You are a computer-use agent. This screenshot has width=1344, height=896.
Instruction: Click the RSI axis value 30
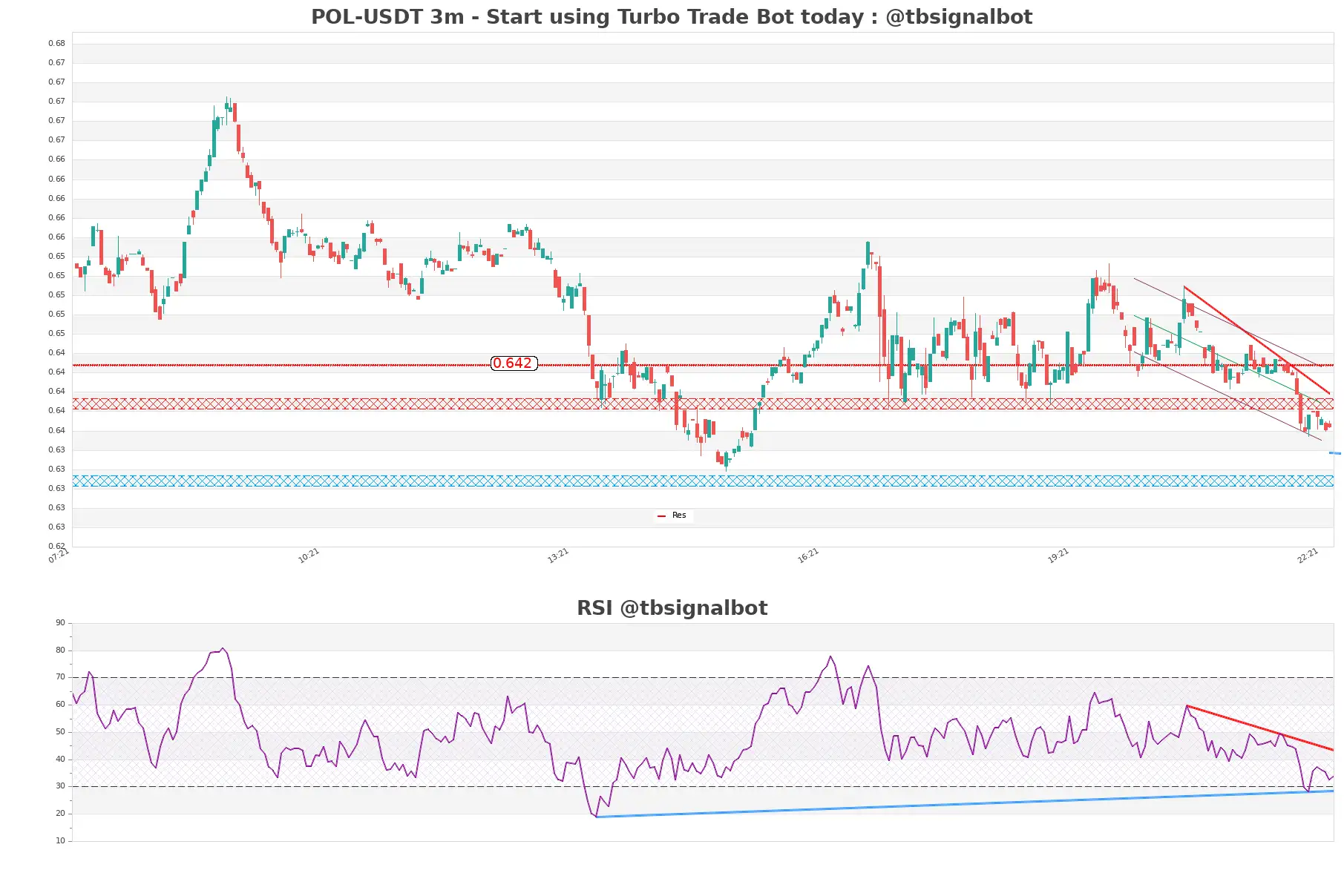(x=60, y=786)
